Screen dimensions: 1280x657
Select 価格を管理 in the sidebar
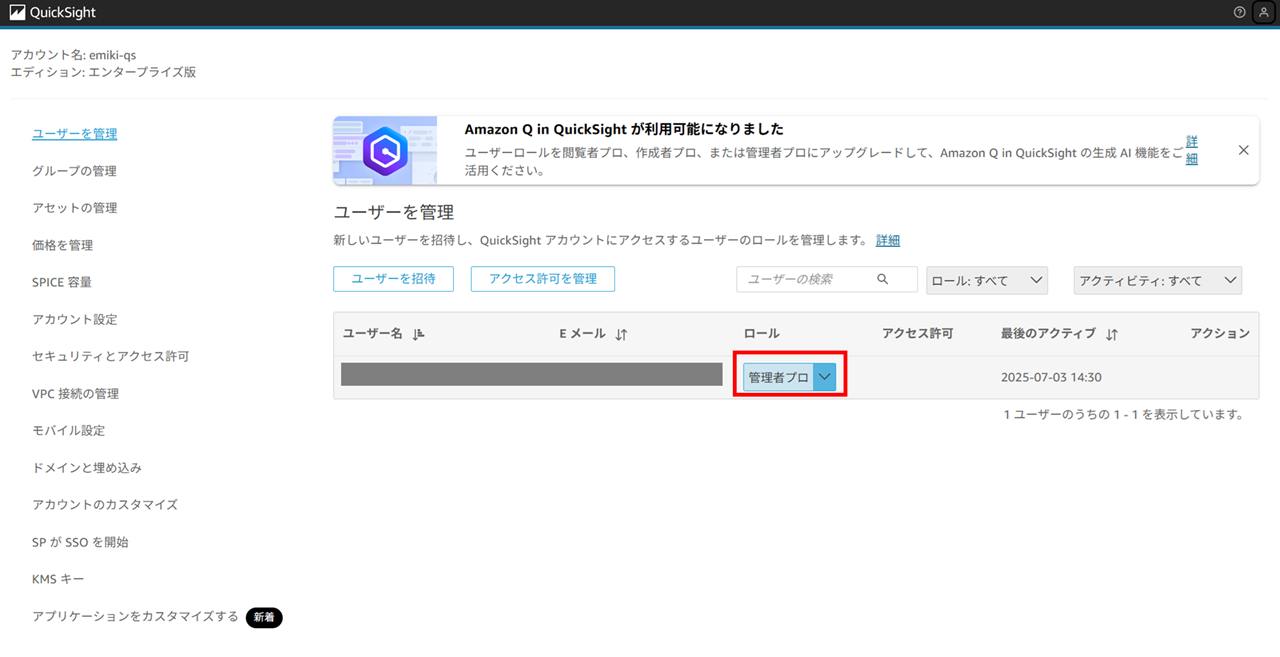(62, 245)
